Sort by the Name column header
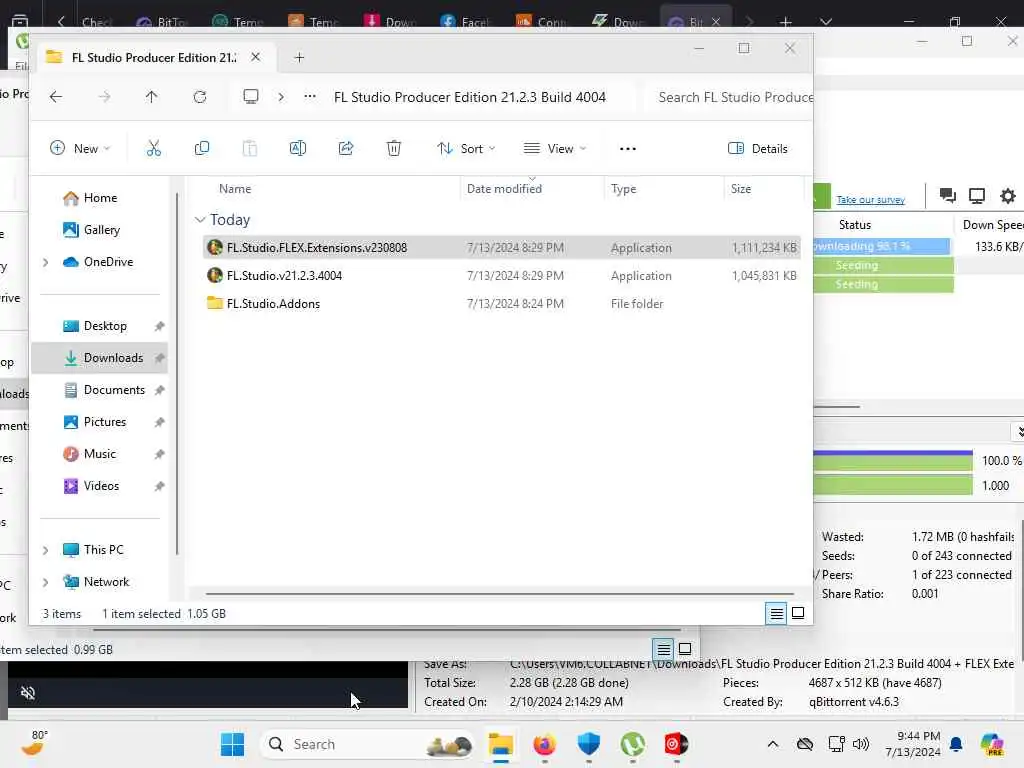Screen dimensions: 1024x768 coord(235,189)
